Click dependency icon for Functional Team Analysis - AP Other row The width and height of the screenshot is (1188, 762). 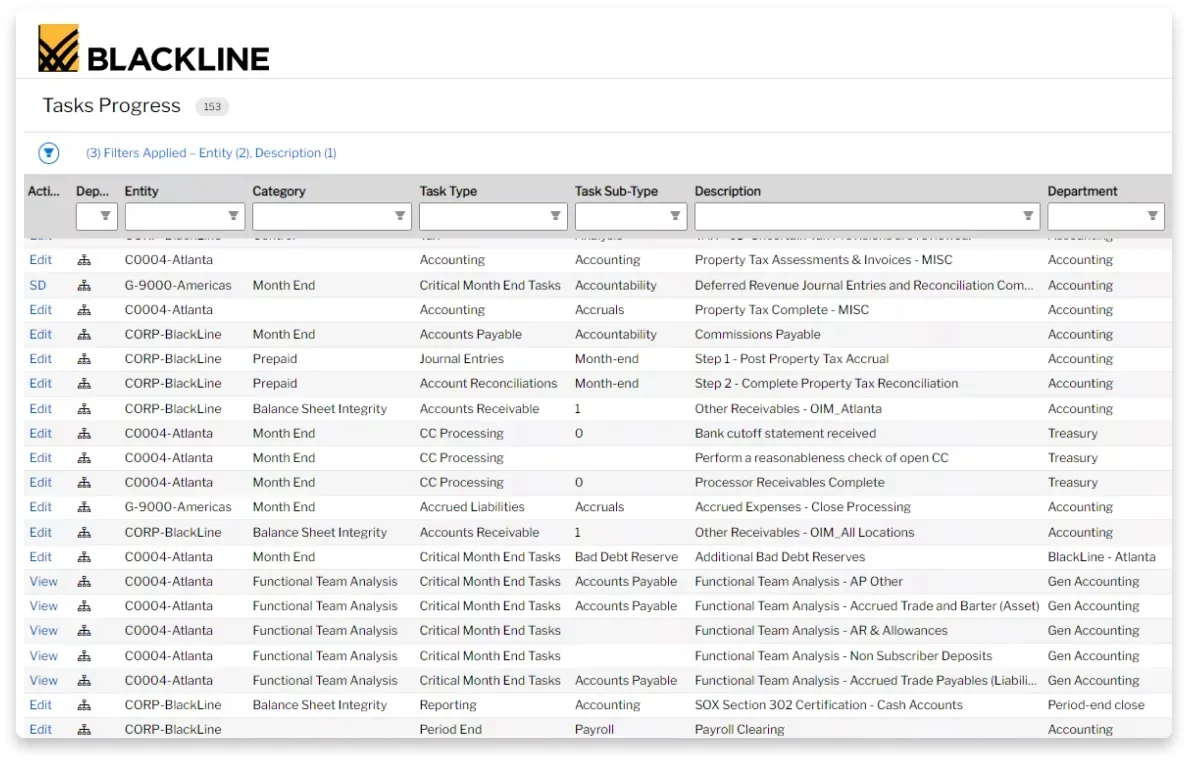84,582
